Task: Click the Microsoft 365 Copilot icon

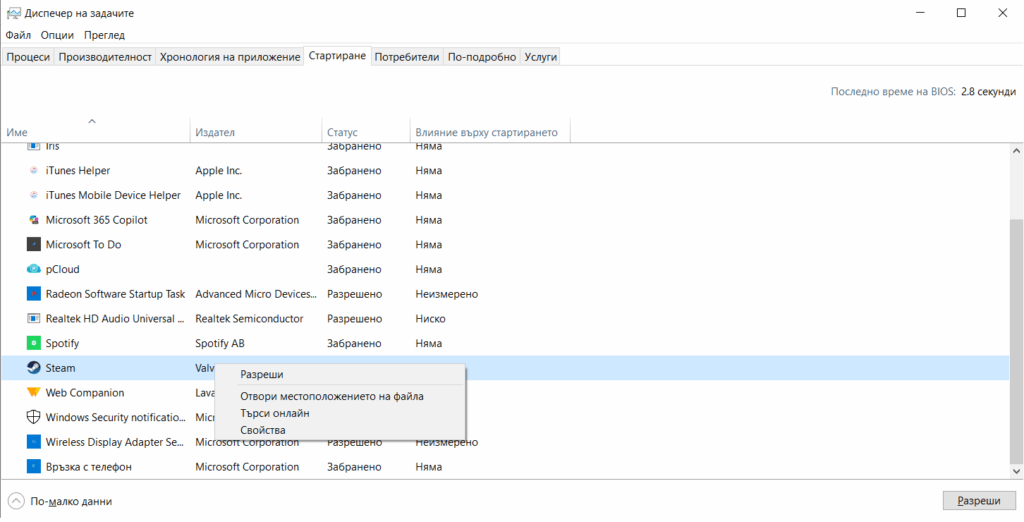Action: (33, 220)
